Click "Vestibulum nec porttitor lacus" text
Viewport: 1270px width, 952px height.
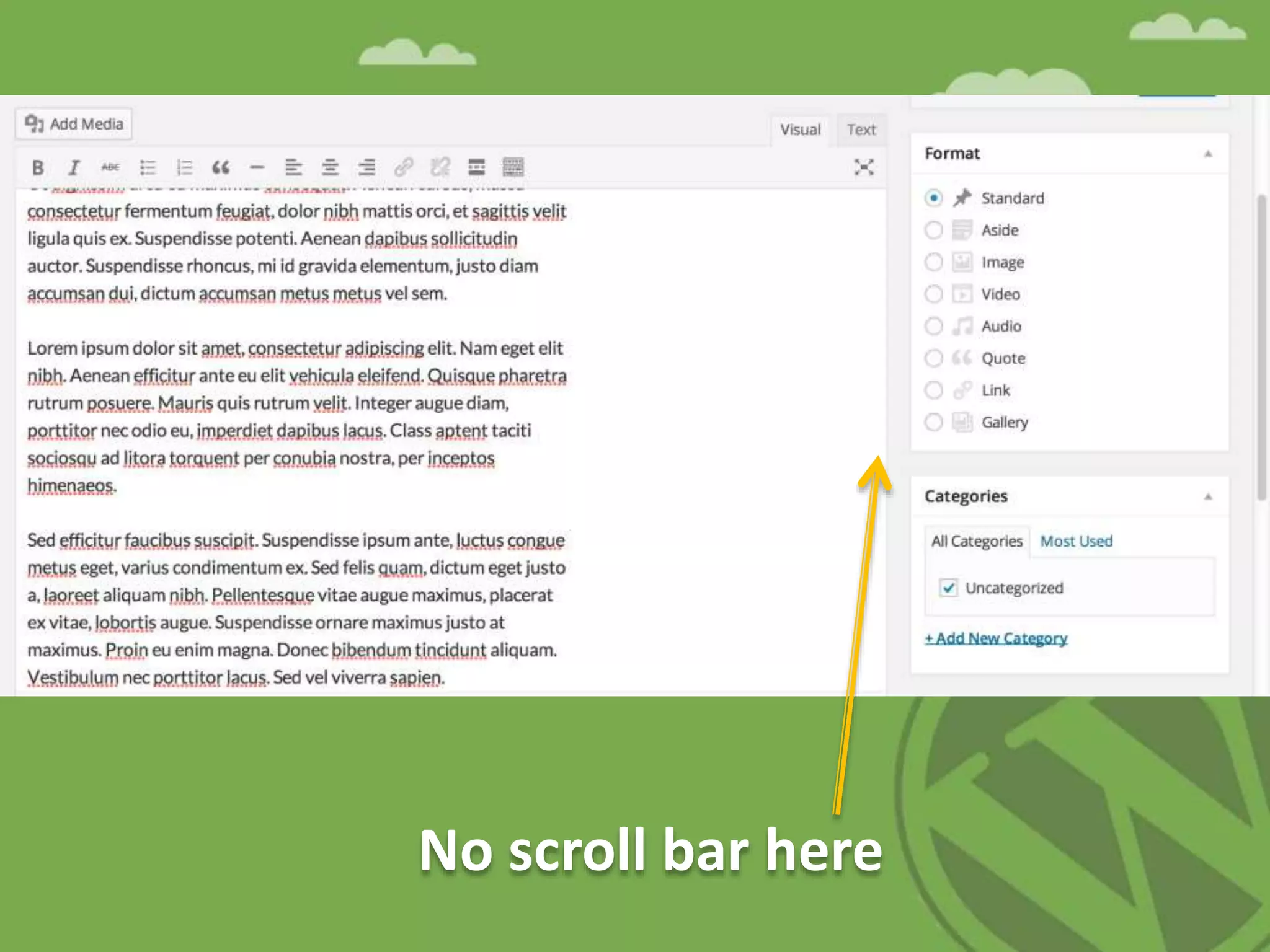click(x=148, y=677)
